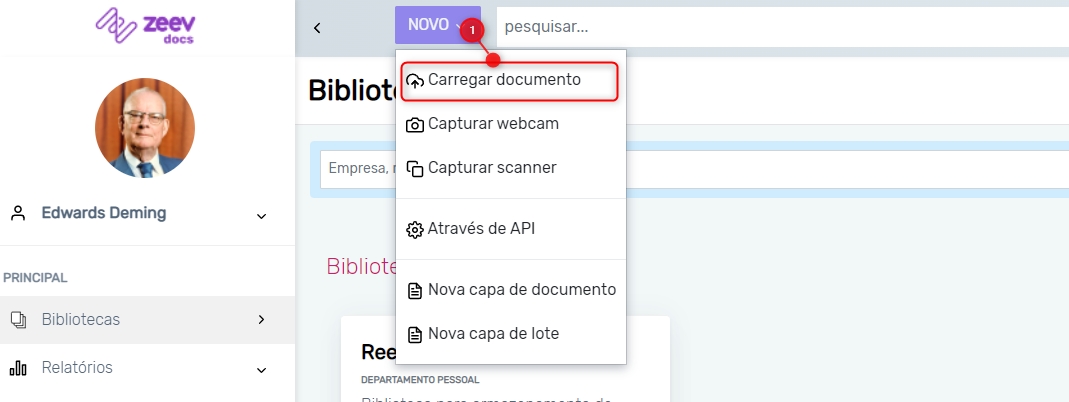Collapse sidebar with back arrow button

pos(317,27)
